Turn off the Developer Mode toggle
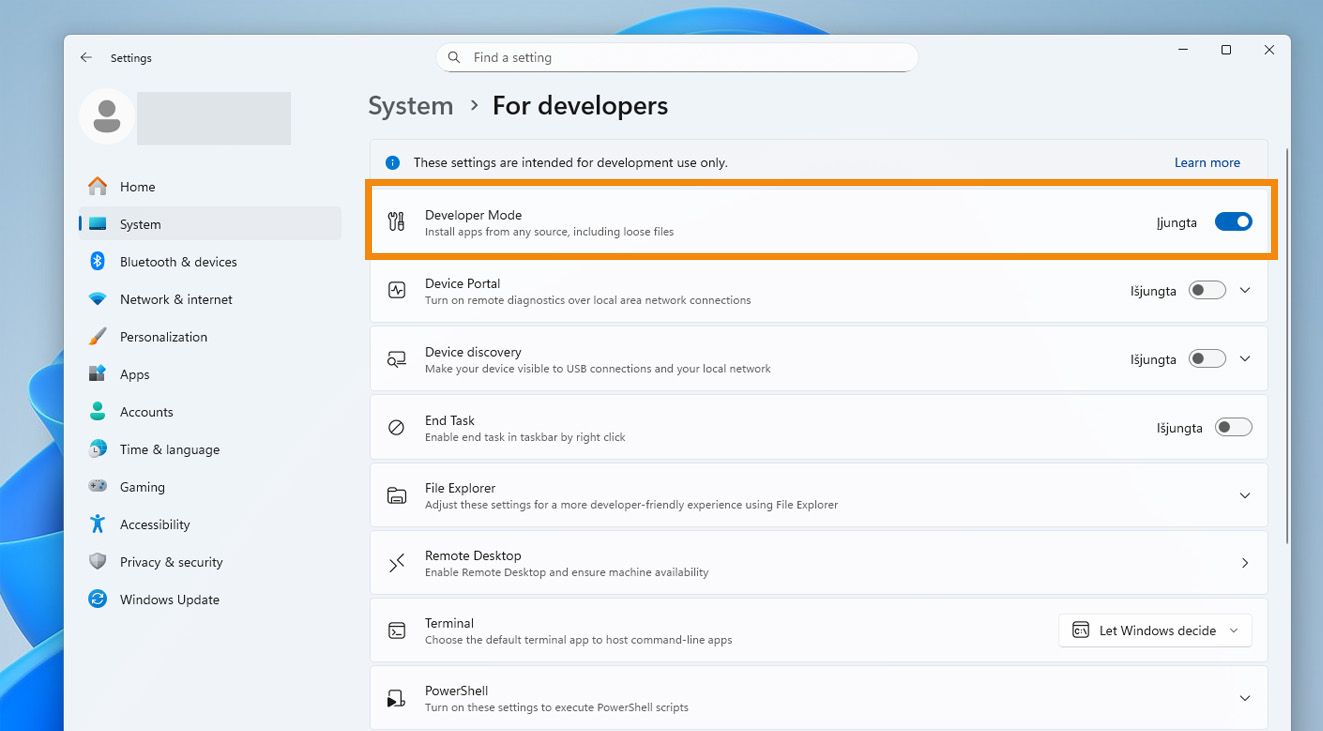This screenshot has width=1323, height=731. coord(1233,222)
